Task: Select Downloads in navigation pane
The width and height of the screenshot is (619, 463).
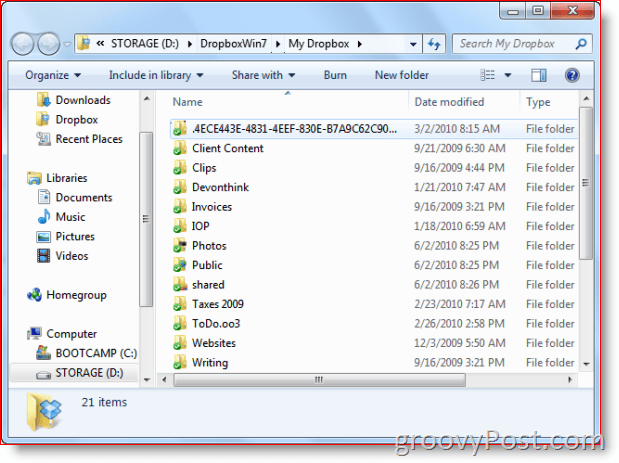Action: [83, 100]
